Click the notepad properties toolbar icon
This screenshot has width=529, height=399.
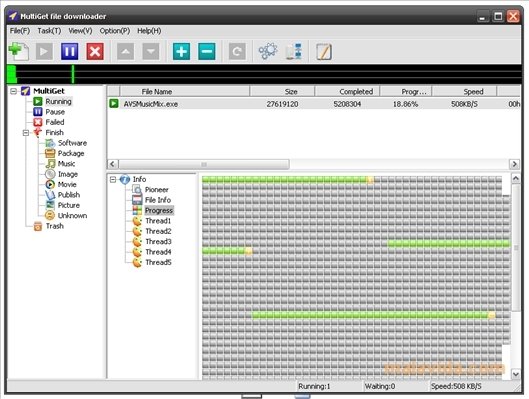click(324, 52)
